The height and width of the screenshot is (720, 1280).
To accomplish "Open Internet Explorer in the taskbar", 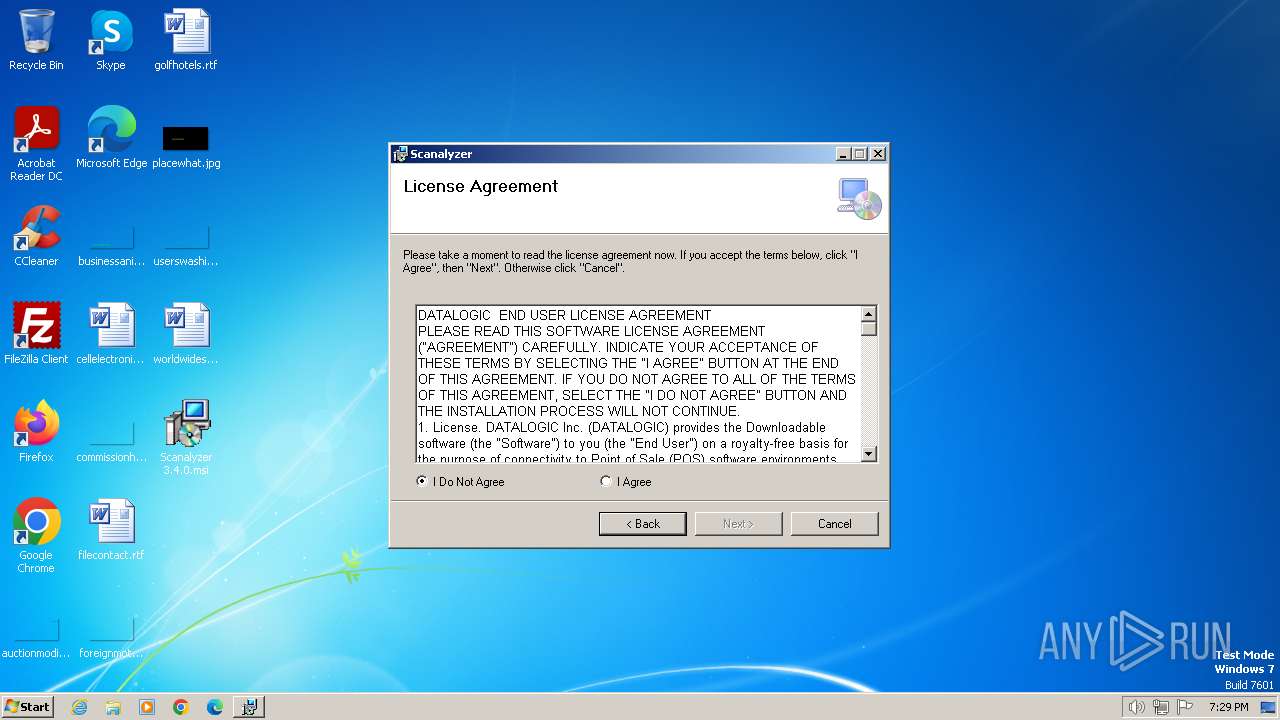I will (79, 707).
